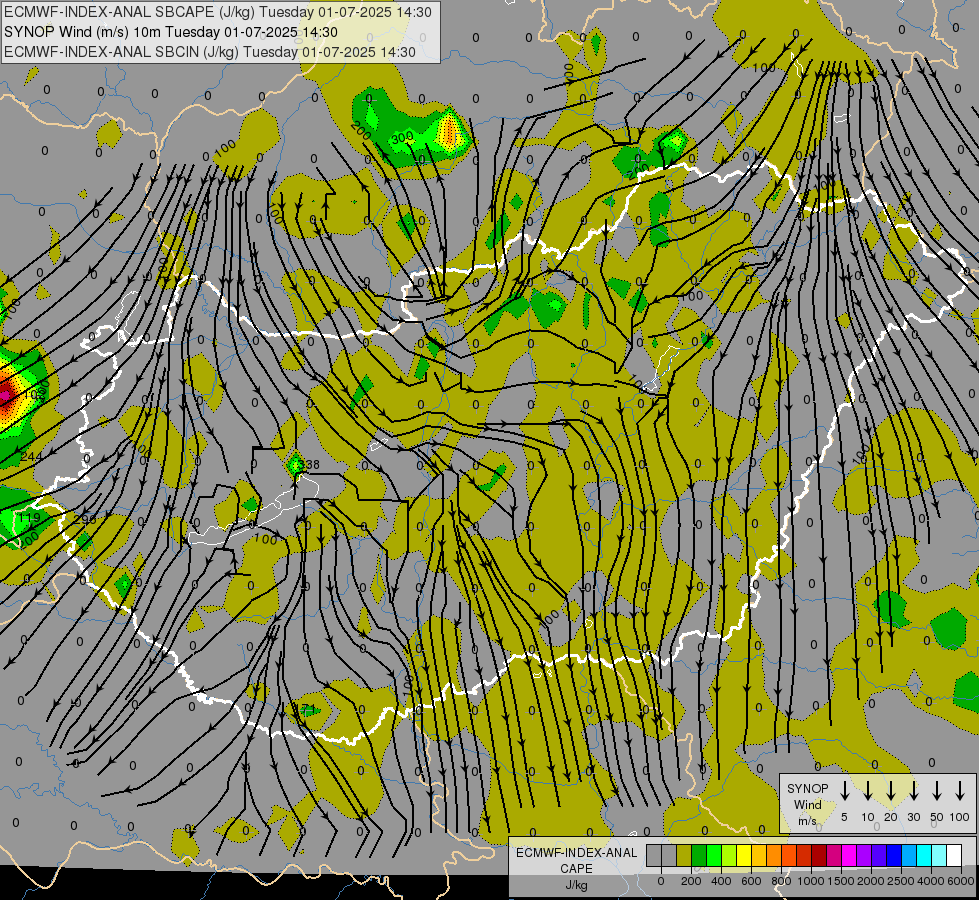This screenshot has height=900, width=979.
Task: Click the '119' CAPE value on map
Action: click(x=29, y=517)
